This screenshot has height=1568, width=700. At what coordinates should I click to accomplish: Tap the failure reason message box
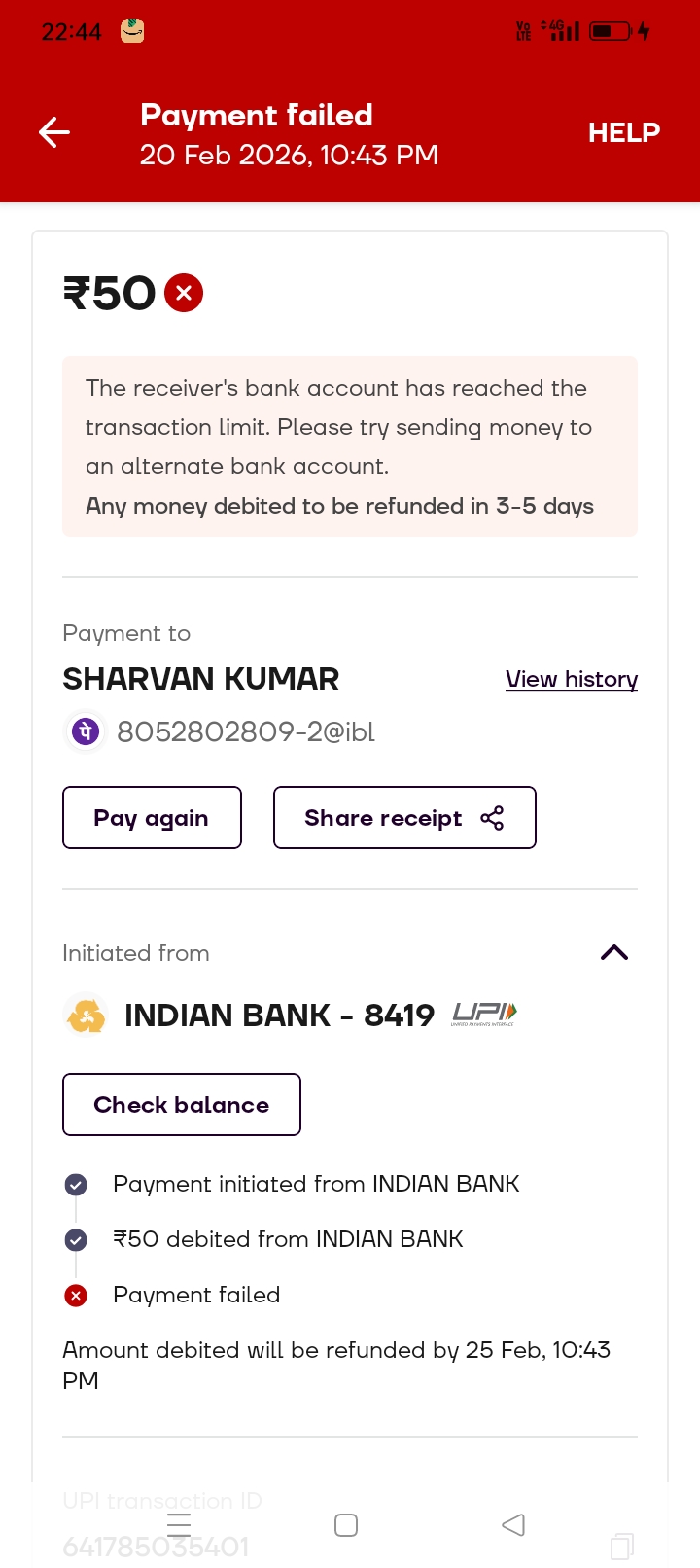350,446
